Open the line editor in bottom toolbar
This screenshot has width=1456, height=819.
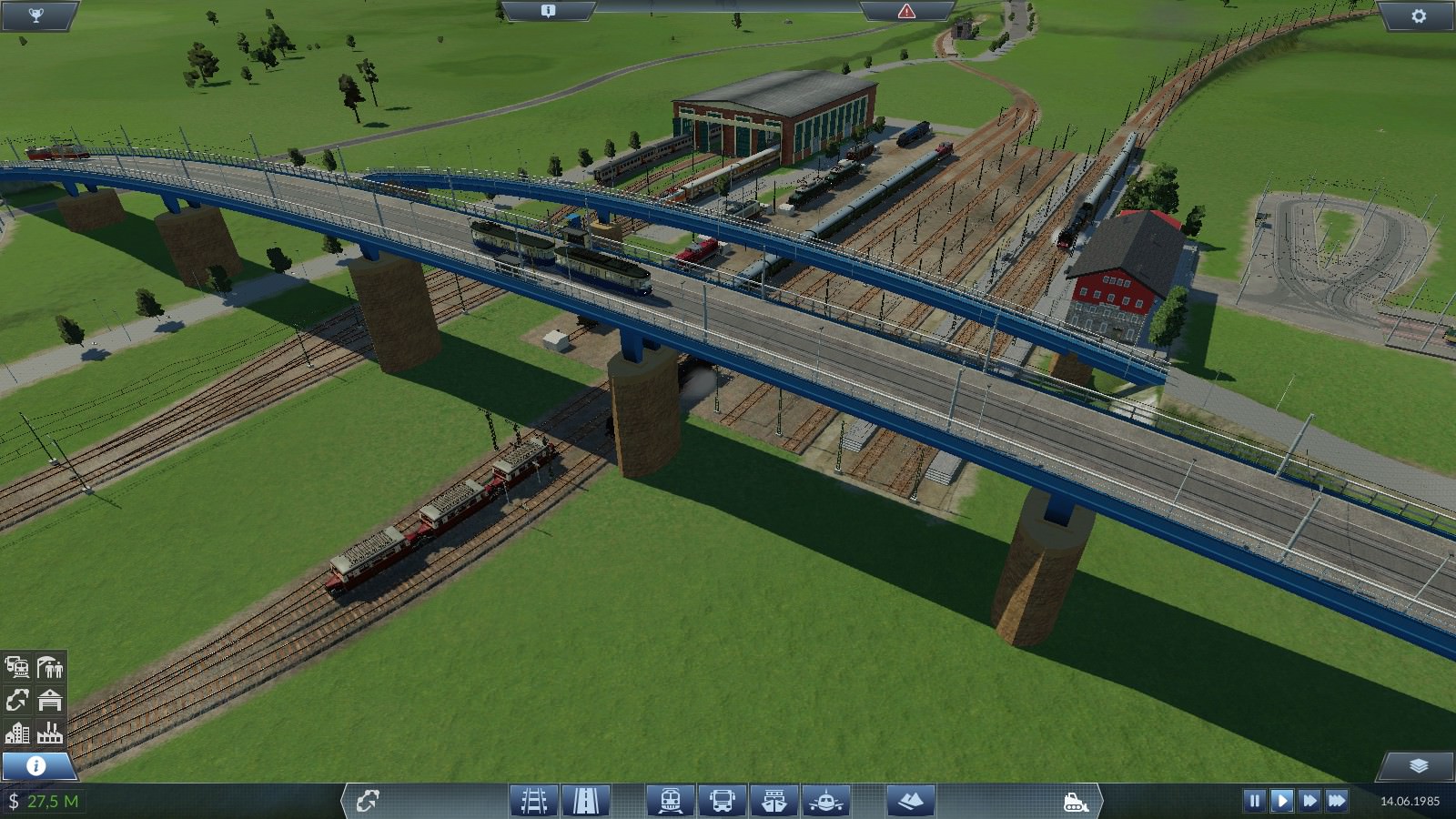pos(368,801)
